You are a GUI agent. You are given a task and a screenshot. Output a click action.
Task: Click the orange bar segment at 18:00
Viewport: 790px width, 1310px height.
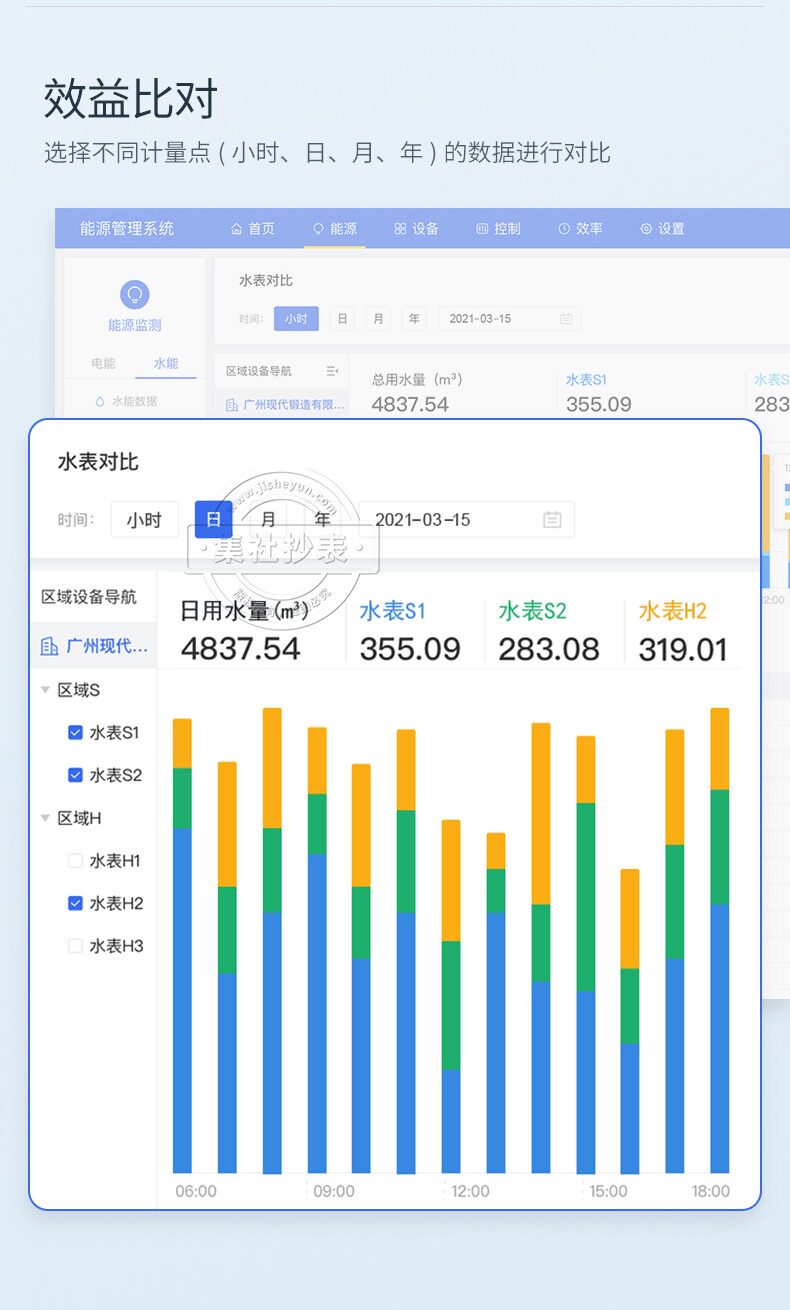coord(720,749)
